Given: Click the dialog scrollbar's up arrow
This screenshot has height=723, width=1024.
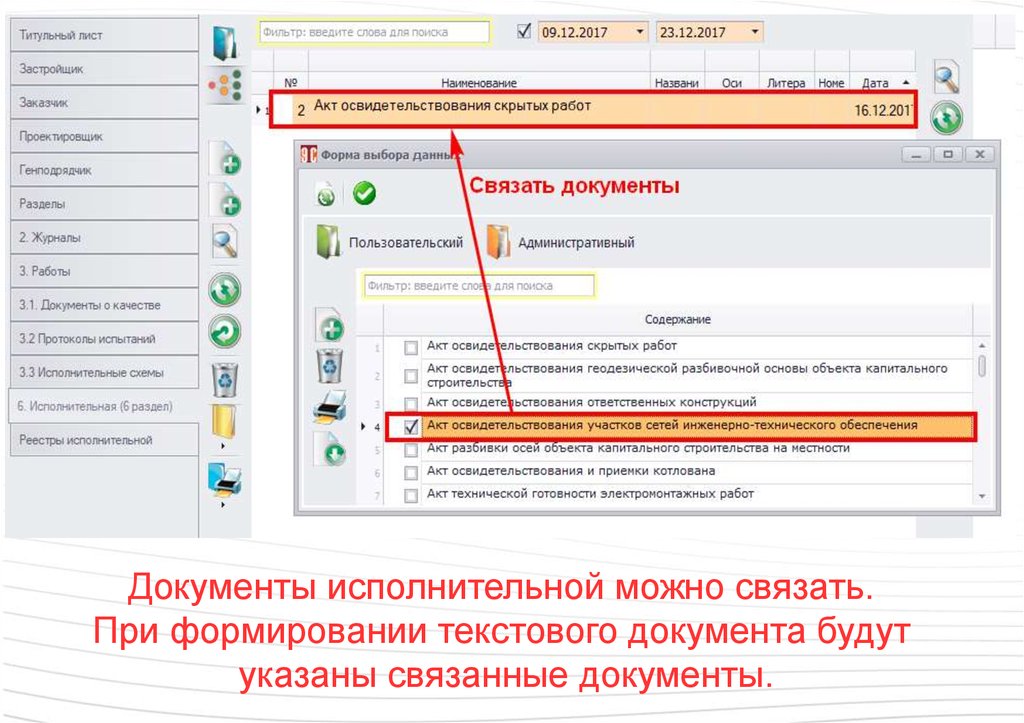Looking at the screenshot, I should click(982, 345).
